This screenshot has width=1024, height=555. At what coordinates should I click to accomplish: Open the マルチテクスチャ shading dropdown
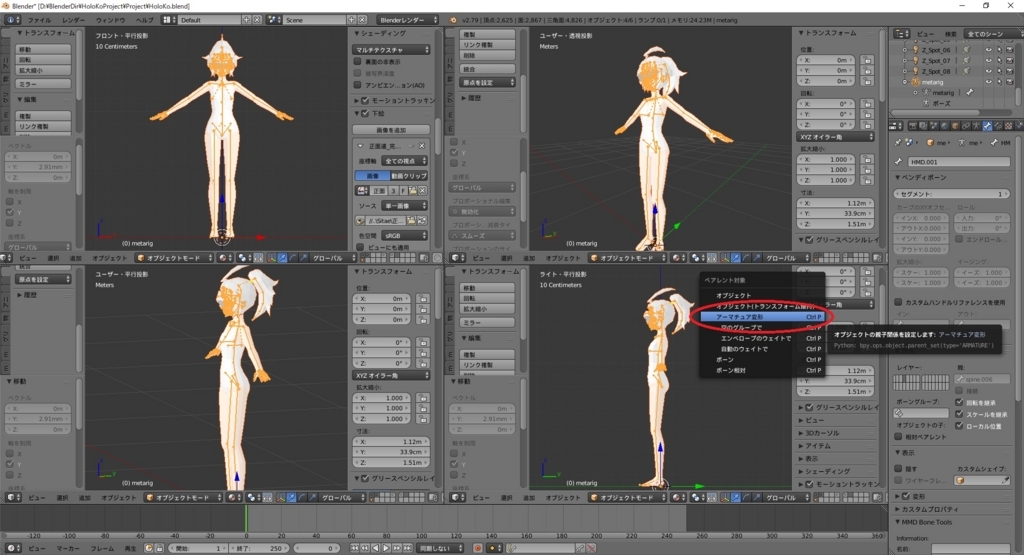[x=391, y=50]
